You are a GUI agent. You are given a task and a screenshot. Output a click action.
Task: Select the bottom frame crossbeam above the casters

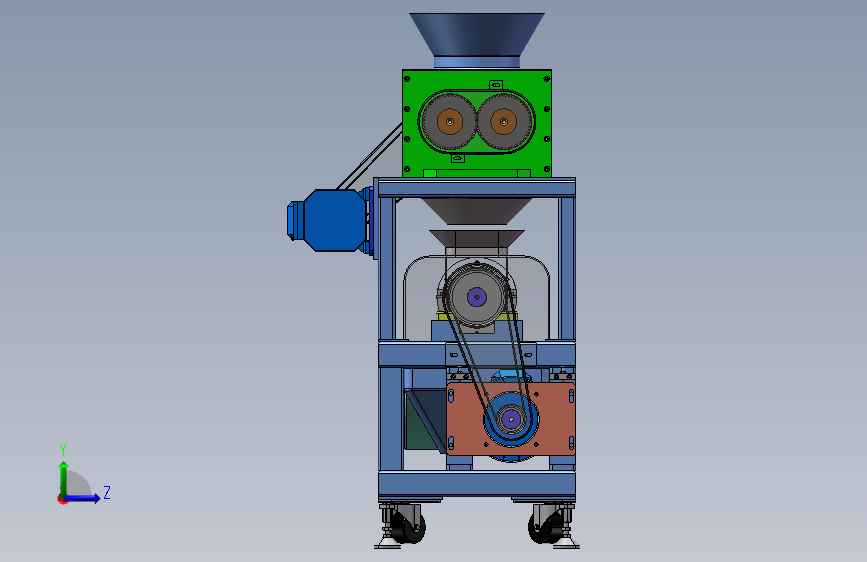[477, 485]
